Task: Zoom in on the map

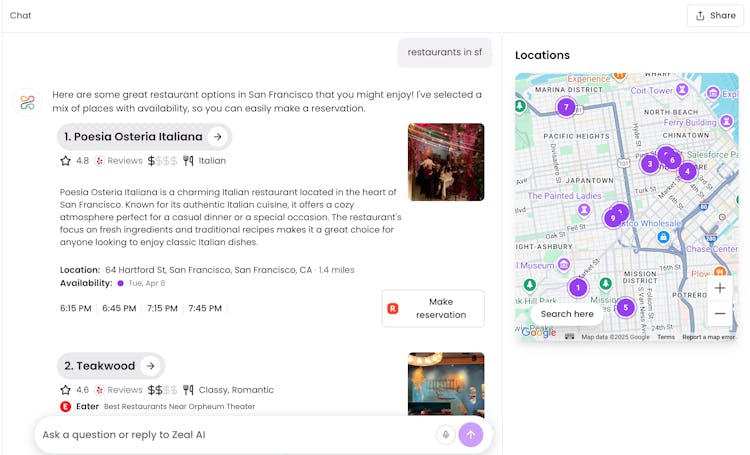Action: [x=719, y=288]
